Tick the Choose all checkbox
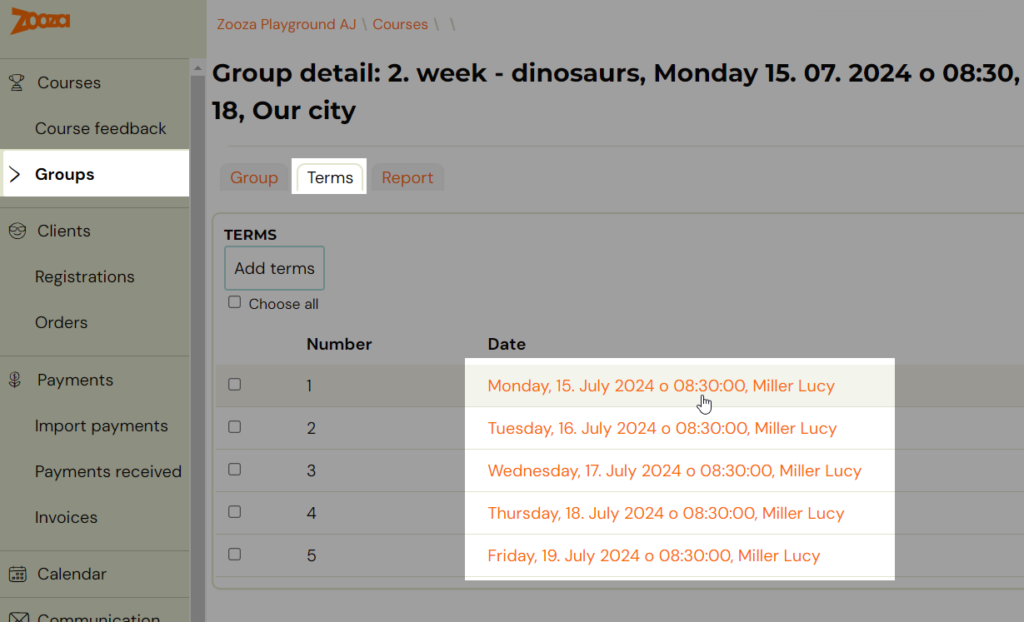The width and height of the screenshot is (1024, 622). (x=234, y=302)
